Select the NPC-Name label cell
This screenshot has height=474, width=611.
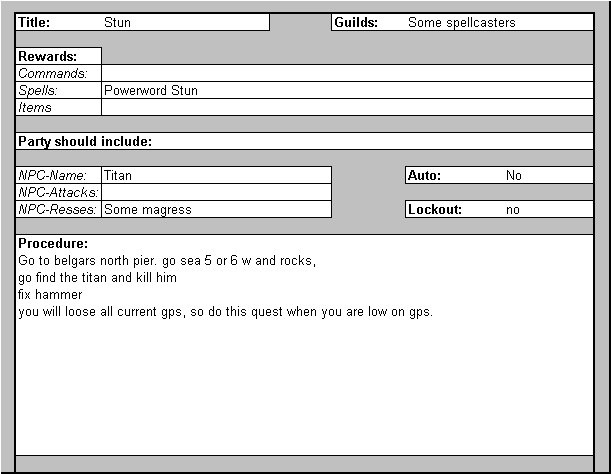59,175
